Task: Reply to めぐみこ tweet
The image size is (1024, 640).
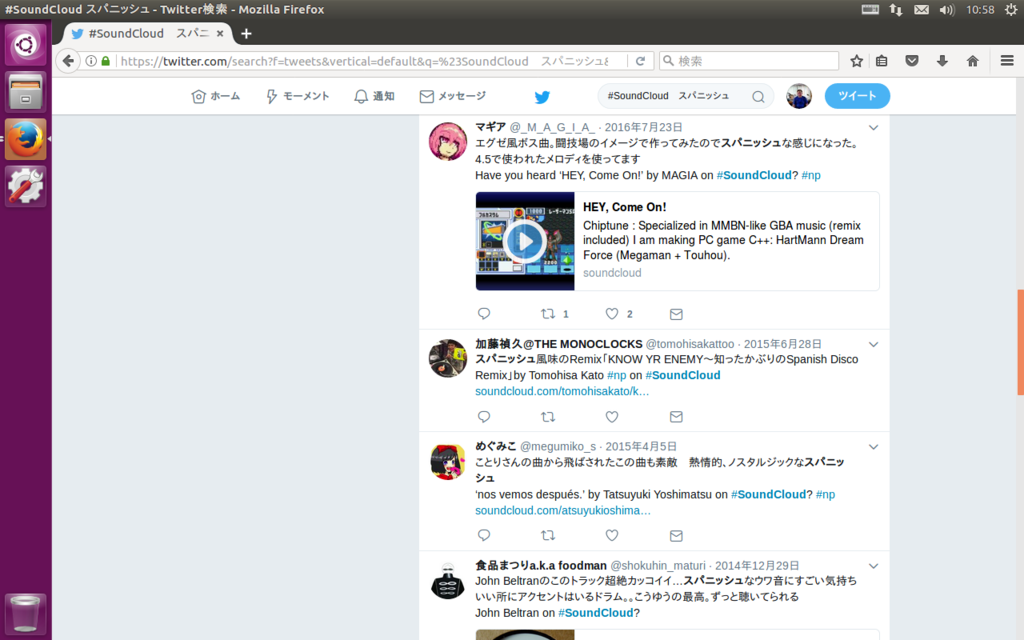Action: [x=484, y=536]
